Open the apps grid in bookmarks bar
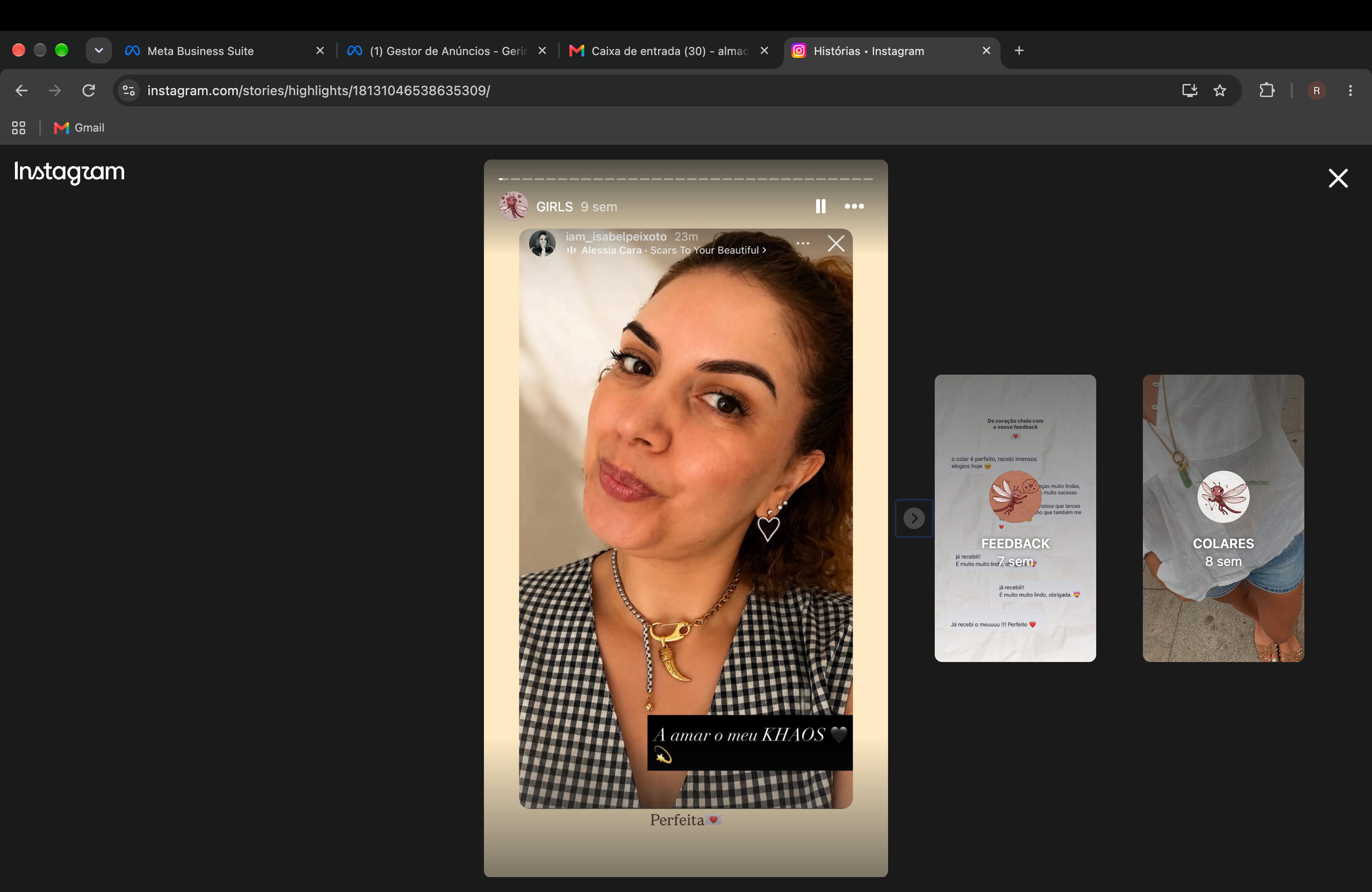The width and height of the screenshot is (1372, 892). 19,127
